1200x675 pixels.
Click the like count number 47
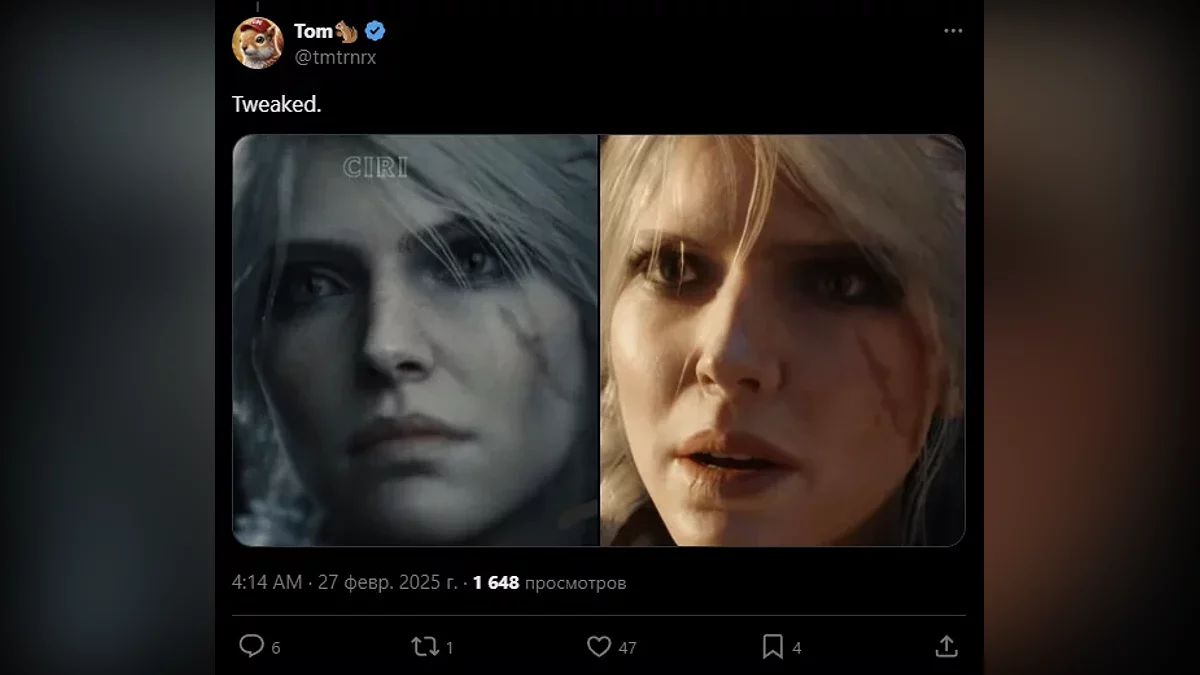point(627,648)
